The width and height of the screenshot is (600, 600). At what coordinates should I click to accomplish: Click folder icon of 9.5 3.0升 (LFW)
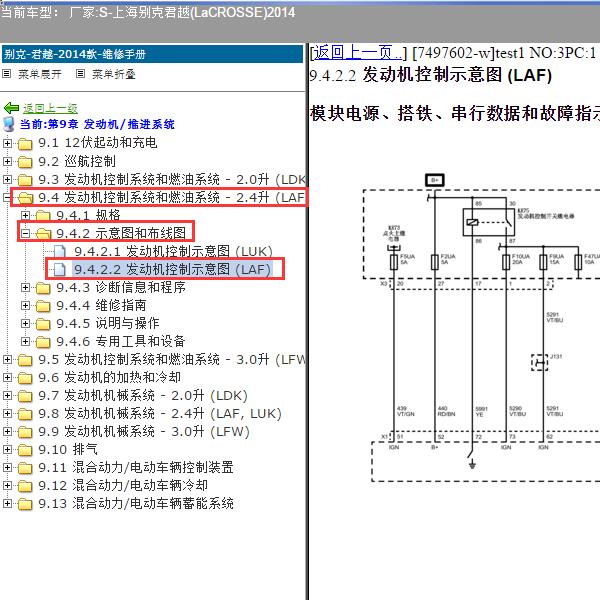click(x=25, y=360)
